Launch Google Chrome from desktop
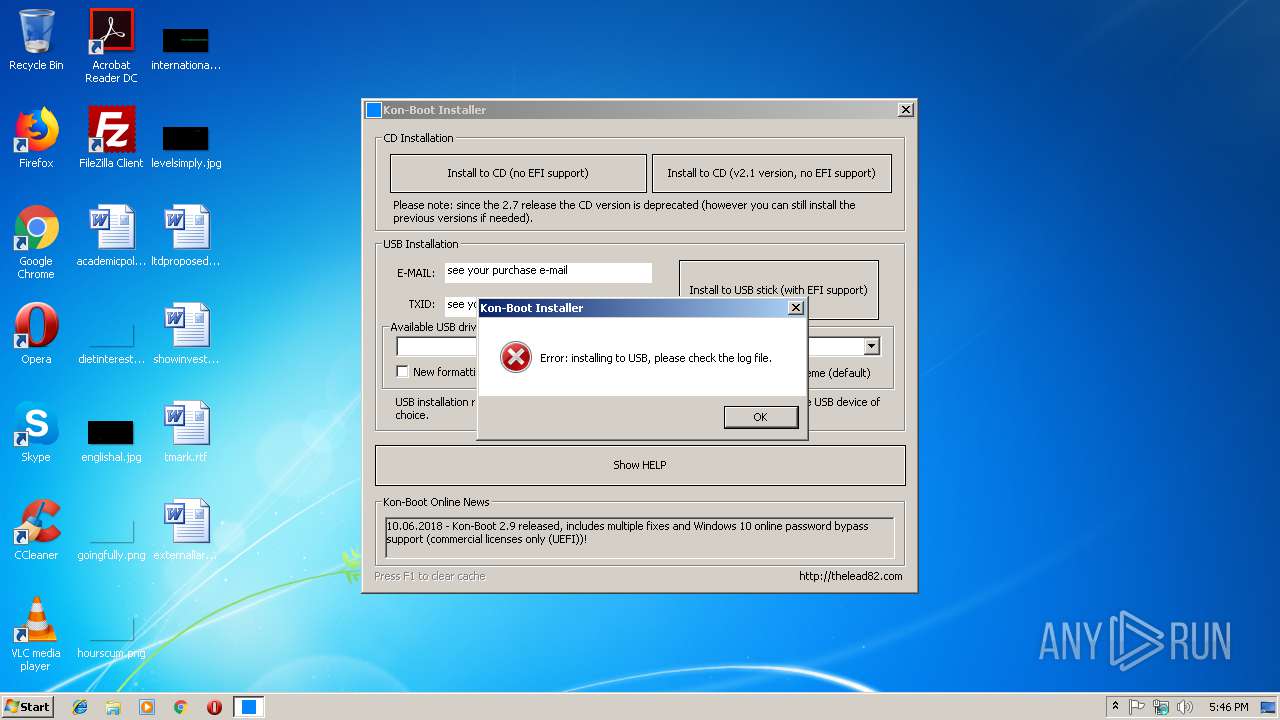1280x720 pixels. pyautogui.click(x=36, y=242)
